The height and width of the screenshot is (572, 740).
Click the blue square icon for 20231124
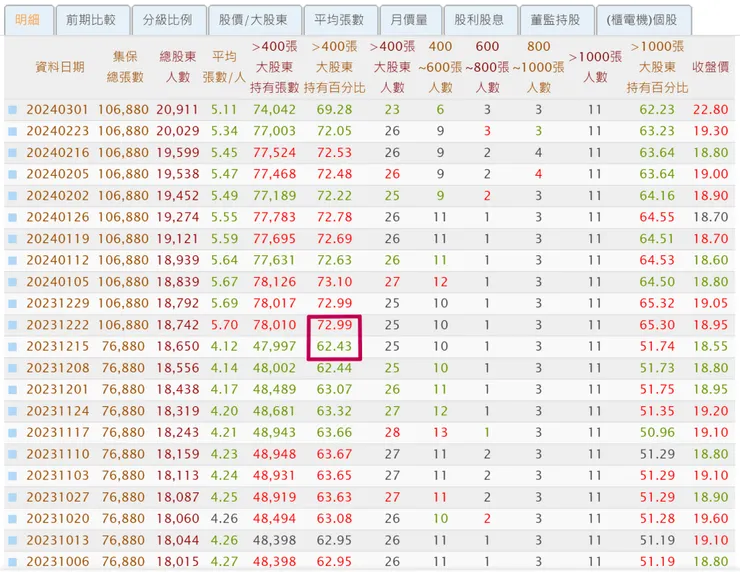[x=13, y=412]
